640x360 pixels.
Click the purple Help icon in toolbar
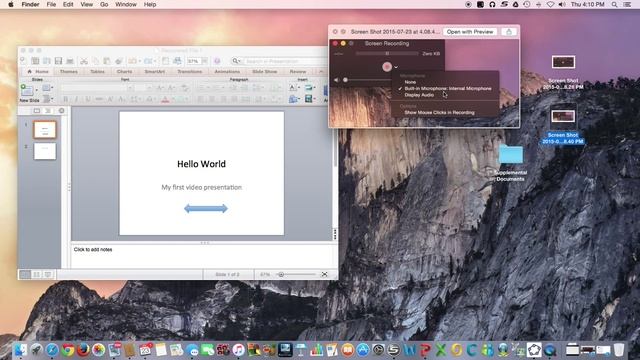tap(217, 61)
